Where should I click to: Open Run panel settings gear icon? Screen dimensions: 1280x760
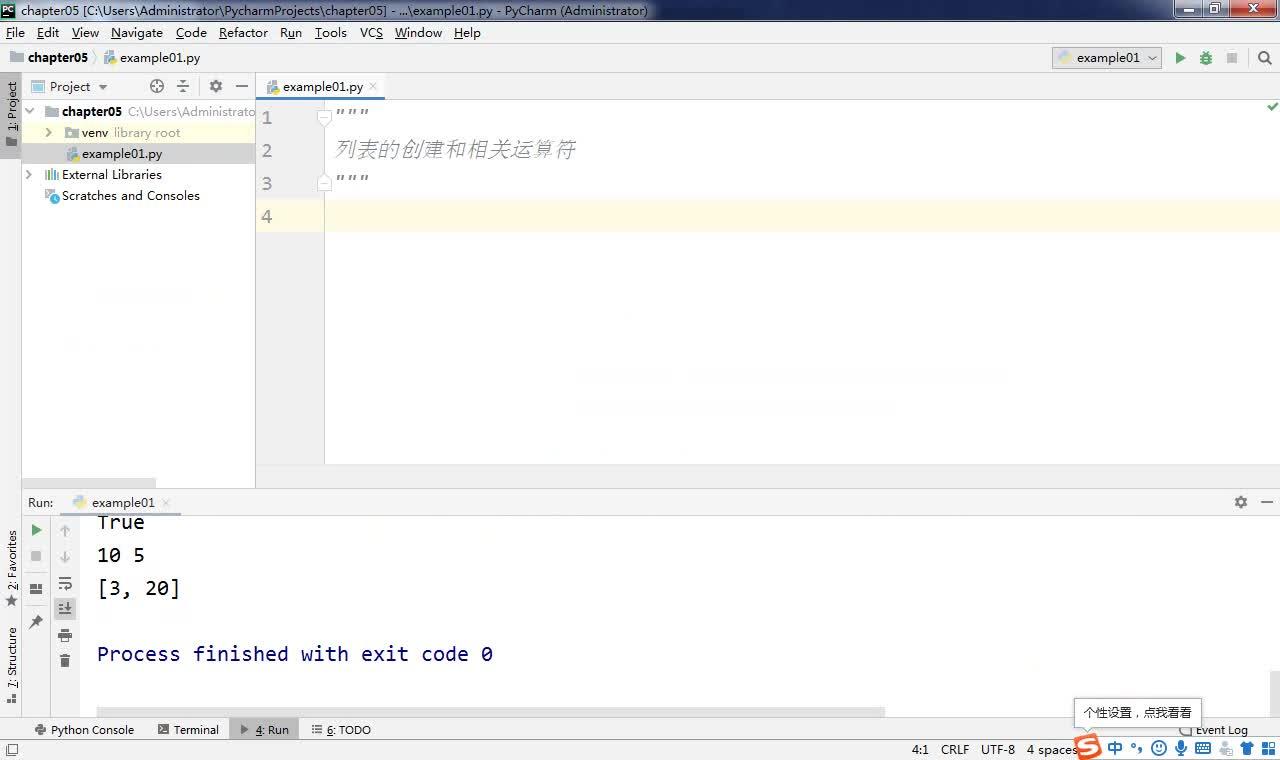[1240, 502]
